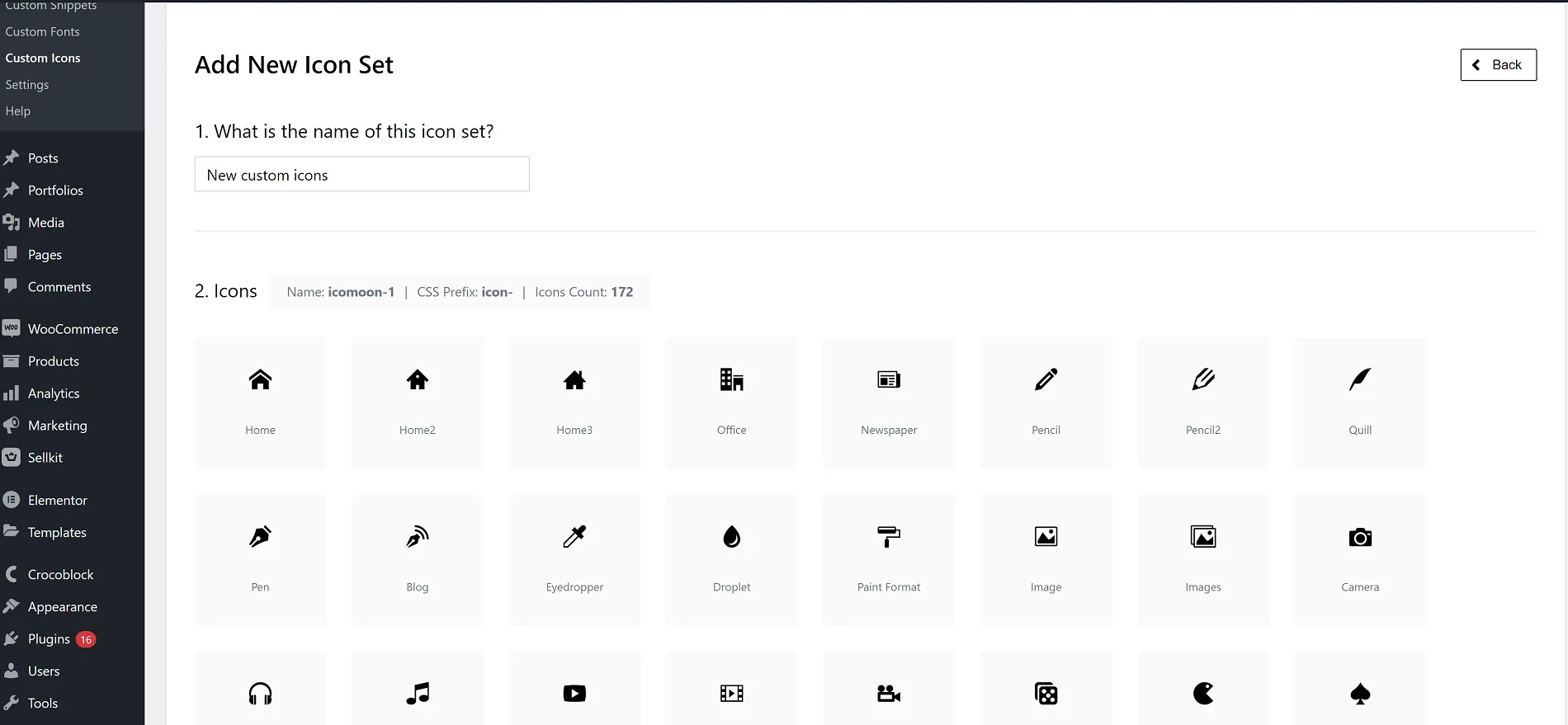
Task: Select the Image icon card
Action: coord(1046,560)
